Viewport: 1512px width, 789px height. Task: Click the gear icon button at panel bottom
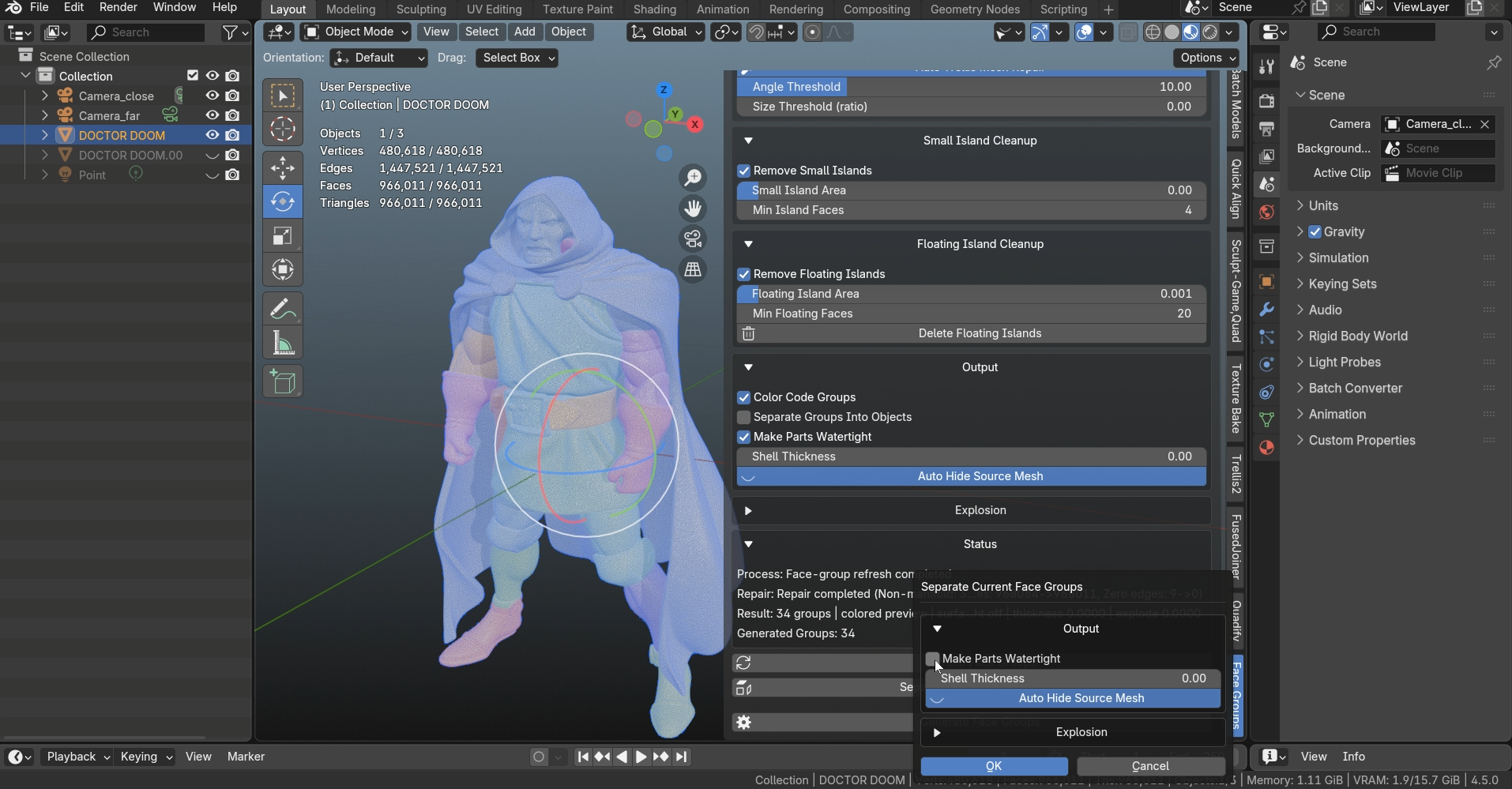coord(743,722)
